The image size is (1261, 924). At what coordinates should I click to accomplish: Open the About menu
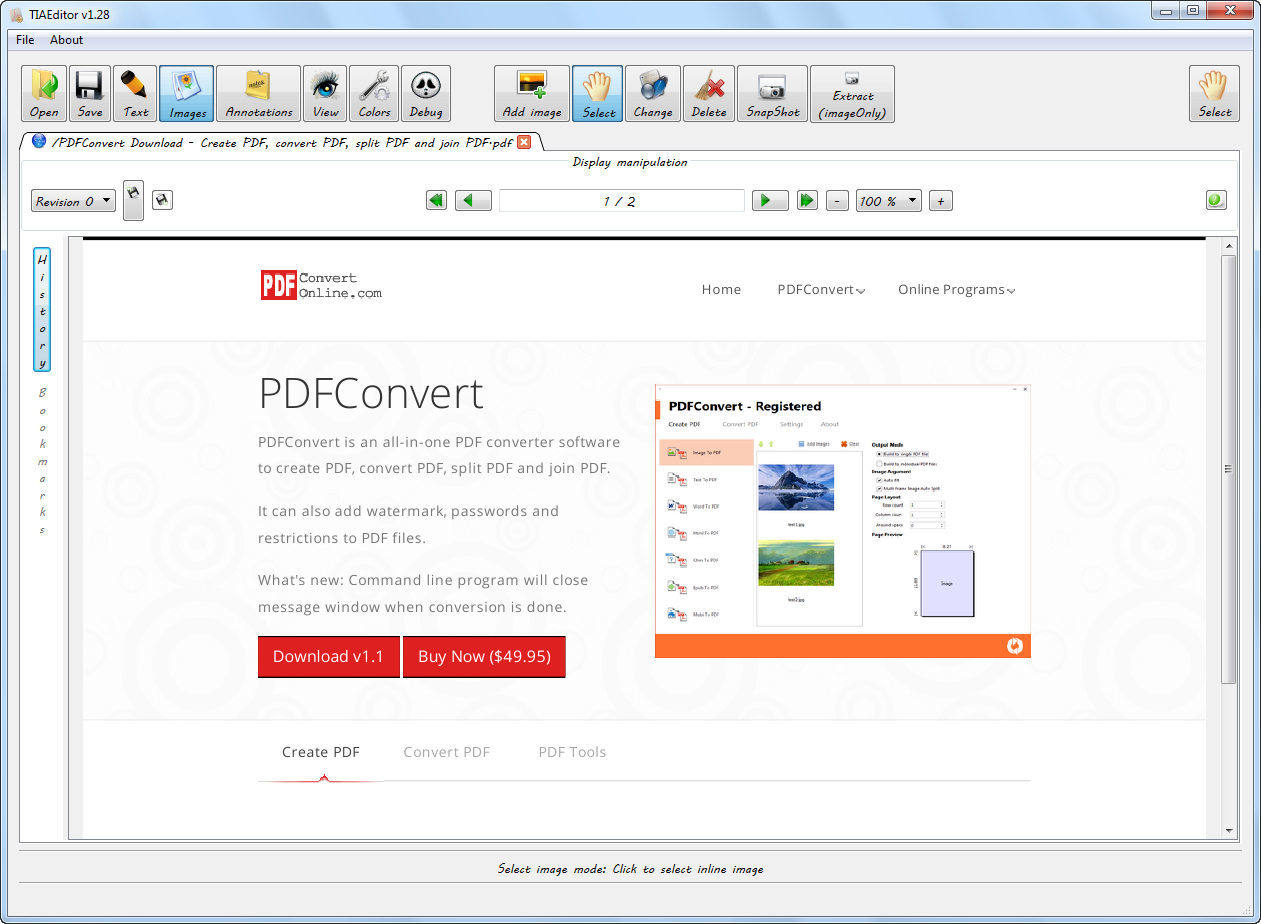click(67, 40)
